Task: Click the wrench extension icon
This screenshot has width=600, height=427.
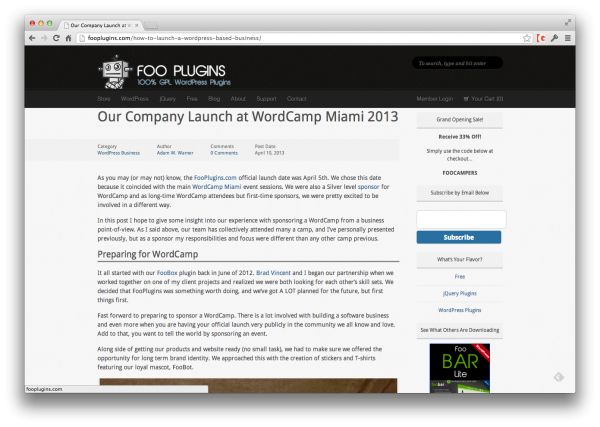Action: click(554, 38)
